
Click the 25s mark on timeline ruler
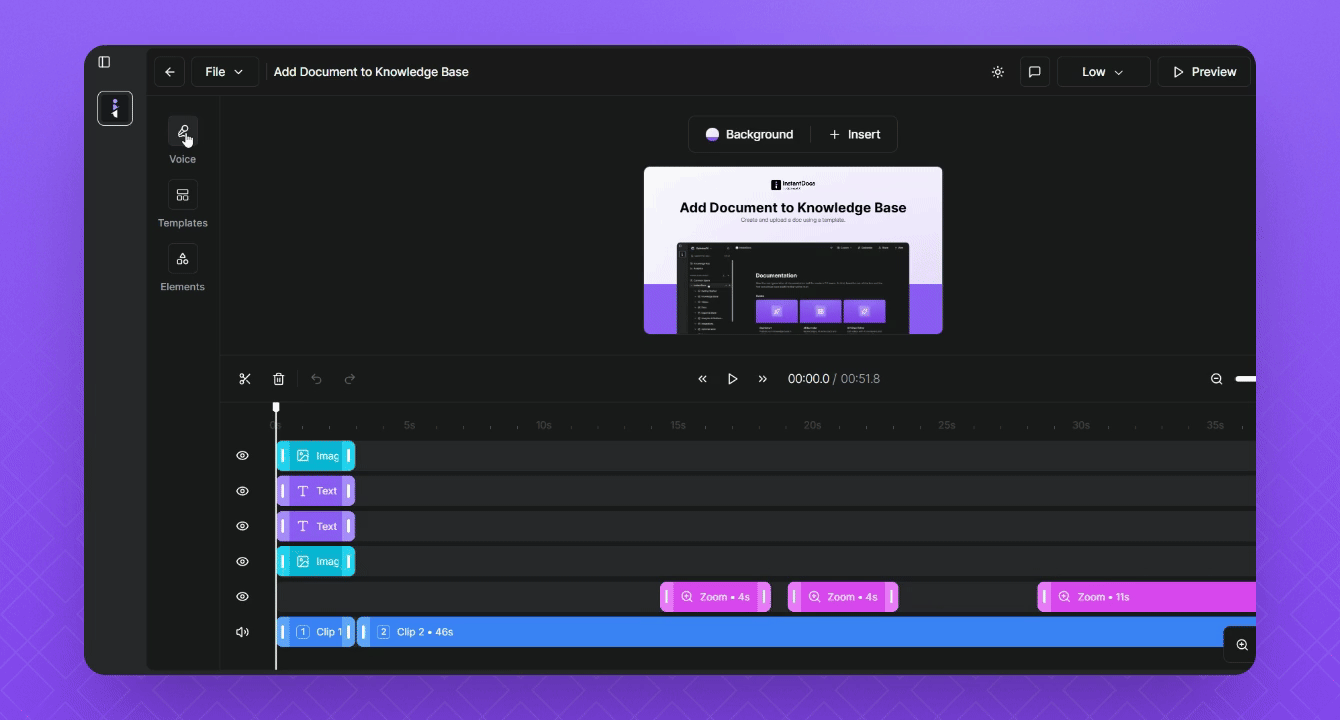(x=946, y=425)
